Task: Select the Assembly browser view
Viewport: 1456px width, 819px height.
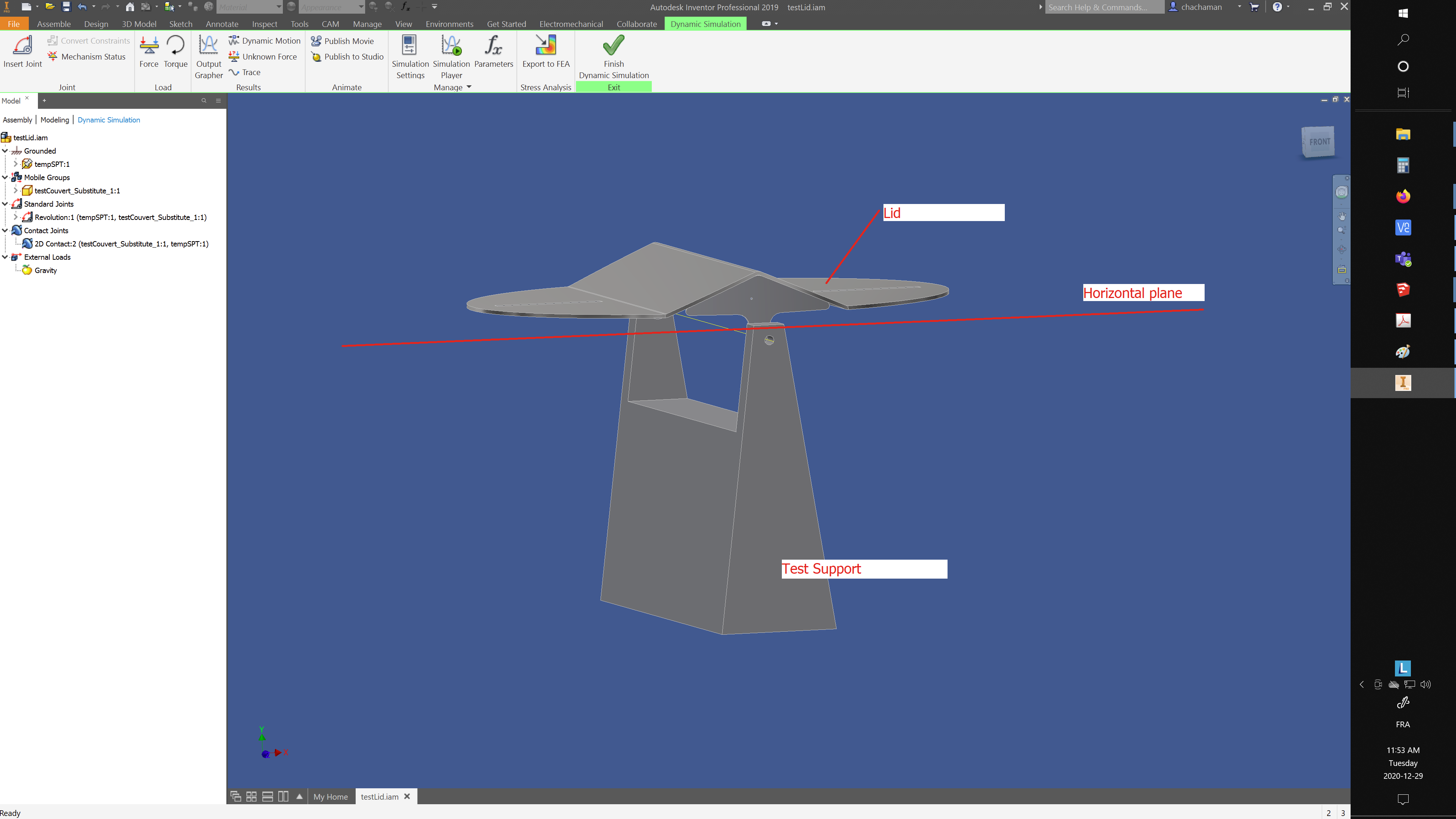Action: click(17, 120)
